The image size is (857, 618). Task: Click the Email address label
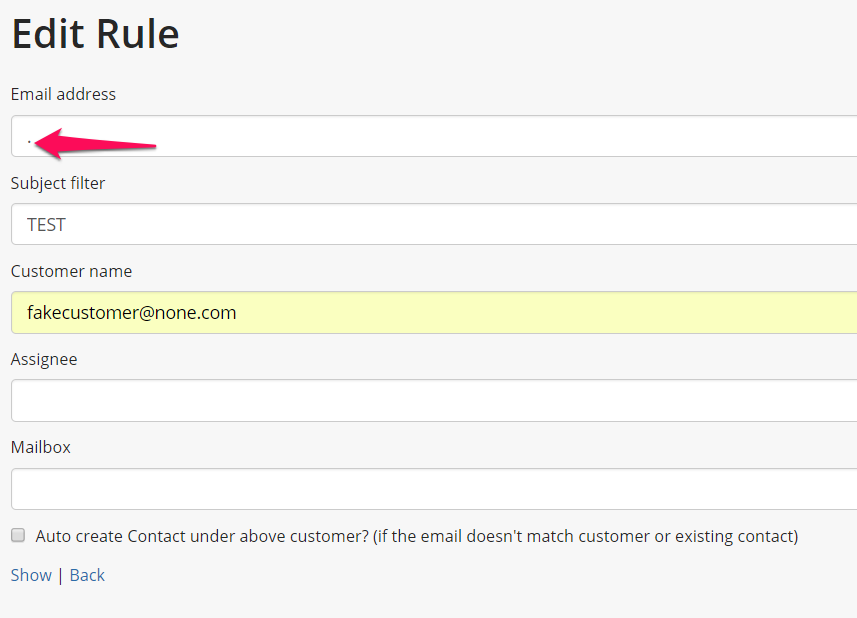pos(63,94)
